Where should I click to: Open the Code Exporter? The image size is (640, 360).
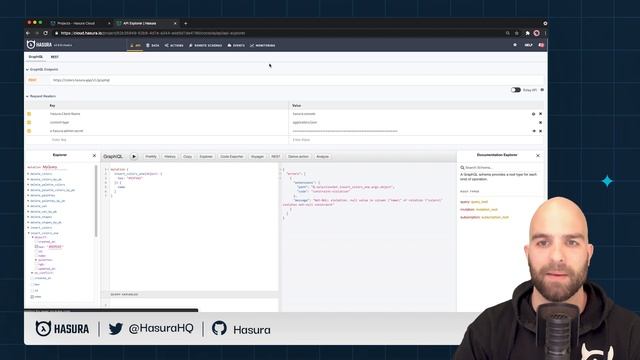point(231,156)
